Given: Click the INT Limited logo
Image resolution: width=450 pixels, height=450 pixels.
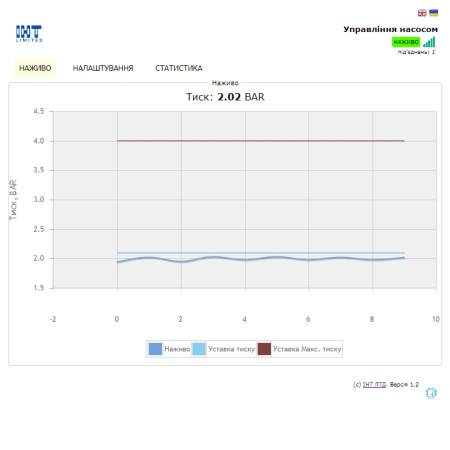Looking at the screenshot, I should [x=29, y=34].
